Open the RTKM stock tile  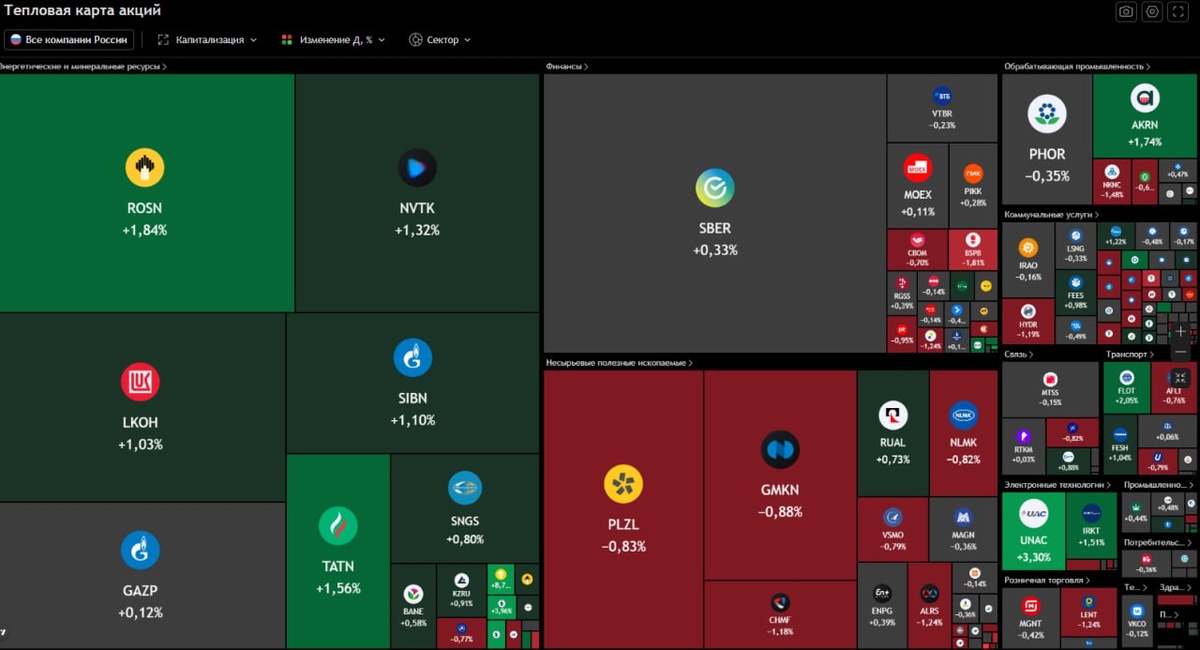pos(1023,447)
